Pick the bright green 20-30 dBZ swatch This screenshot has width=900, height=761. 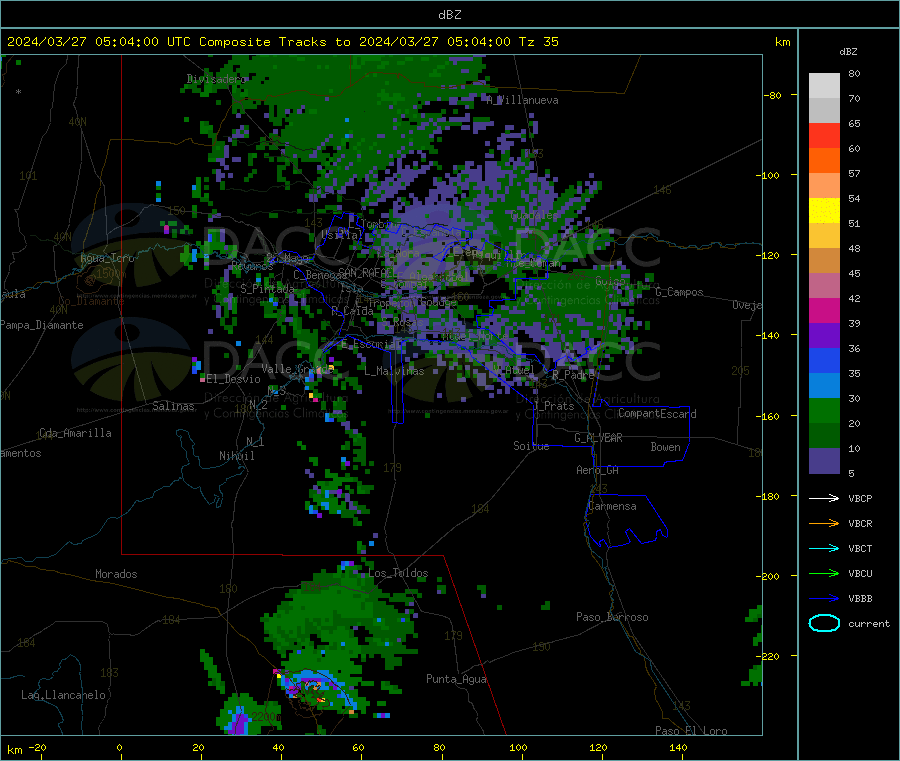point(824,410)
